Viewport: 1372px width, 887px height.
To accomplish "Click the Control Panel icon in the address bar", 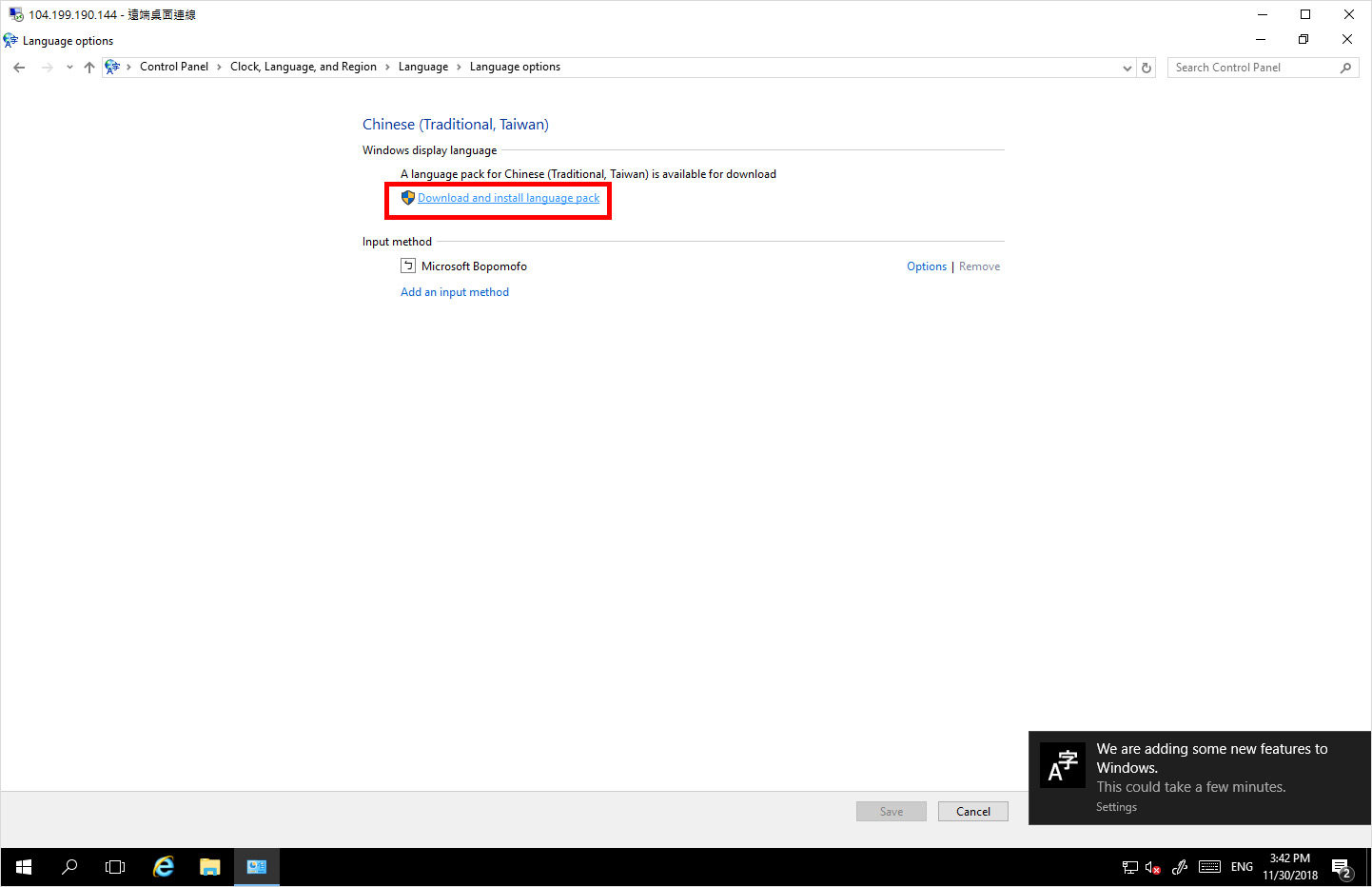I will [112, 67].
